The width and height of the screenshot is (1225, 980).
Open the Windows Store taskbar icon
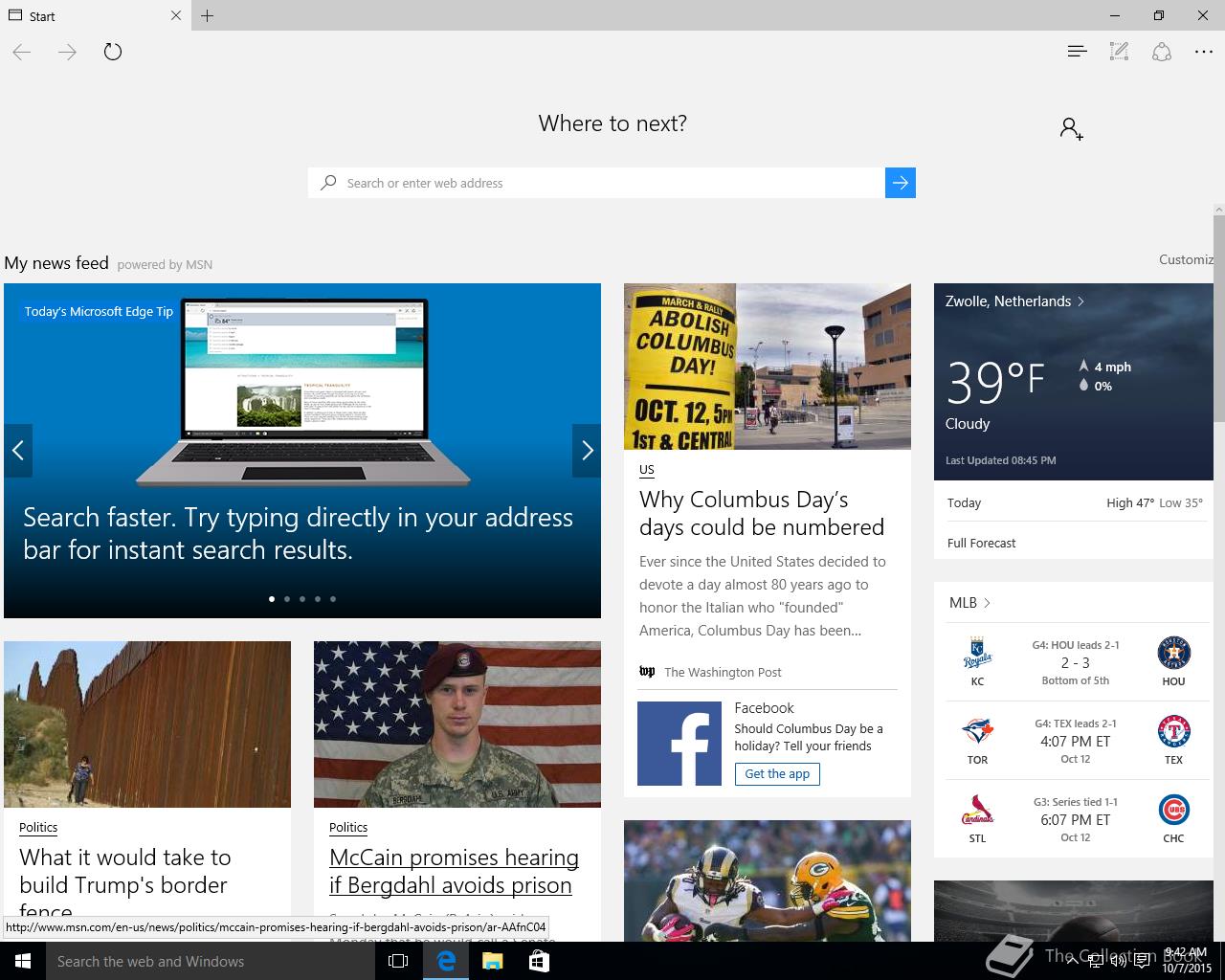click(x=539, y=961)
